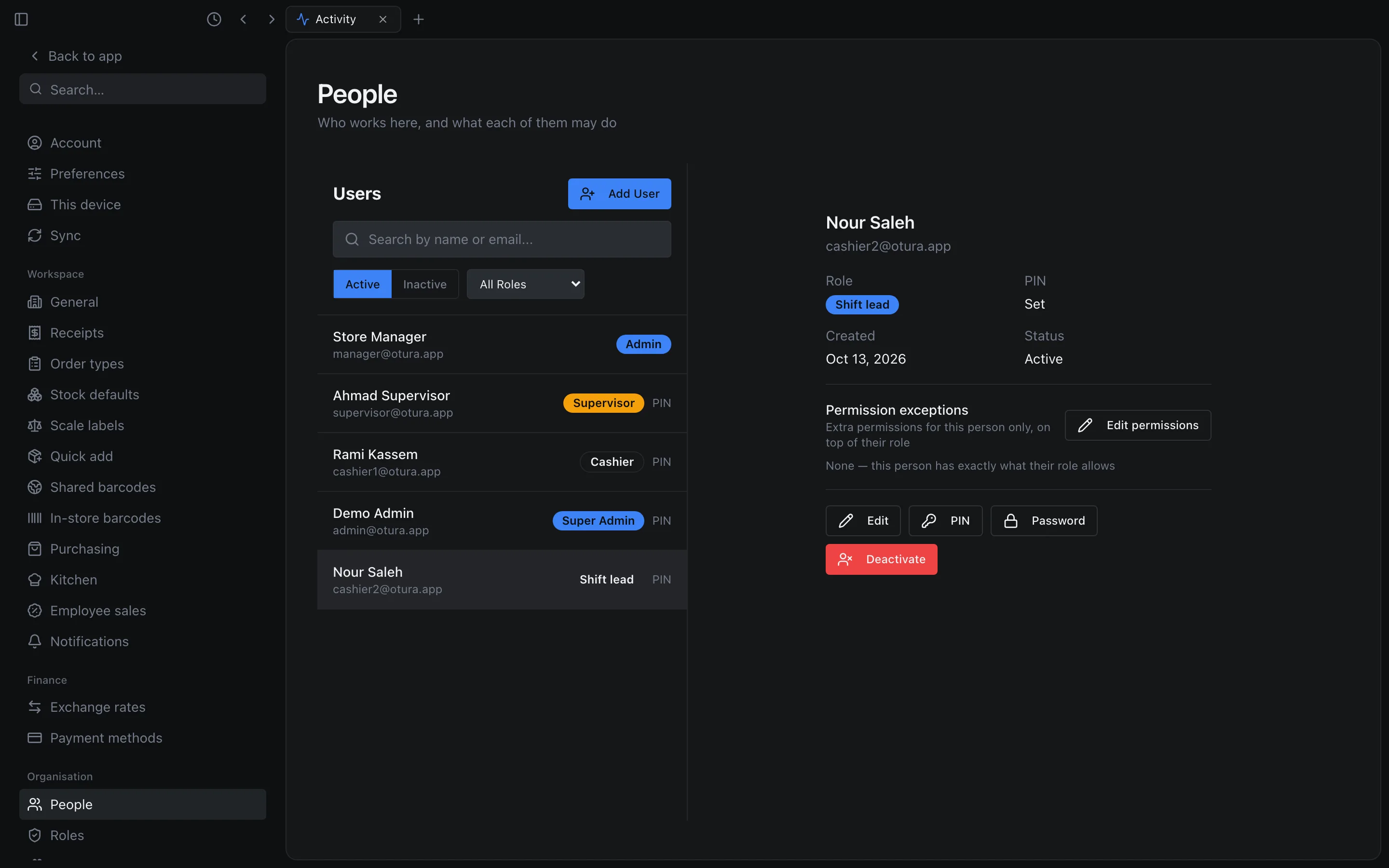1389x868 pixels.
Task: Open the history clock icon
Action: click(214, 19)
